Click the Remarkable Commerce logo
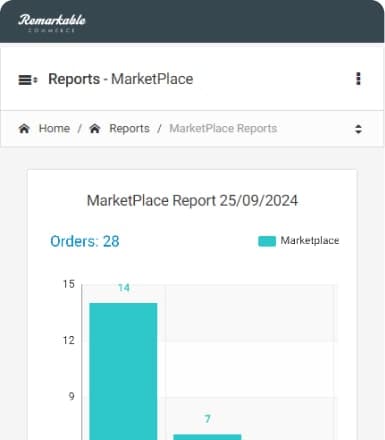Image resolution: width=385 pixels, height=440 pixels. pyautogui.click(x=52, y=23)
